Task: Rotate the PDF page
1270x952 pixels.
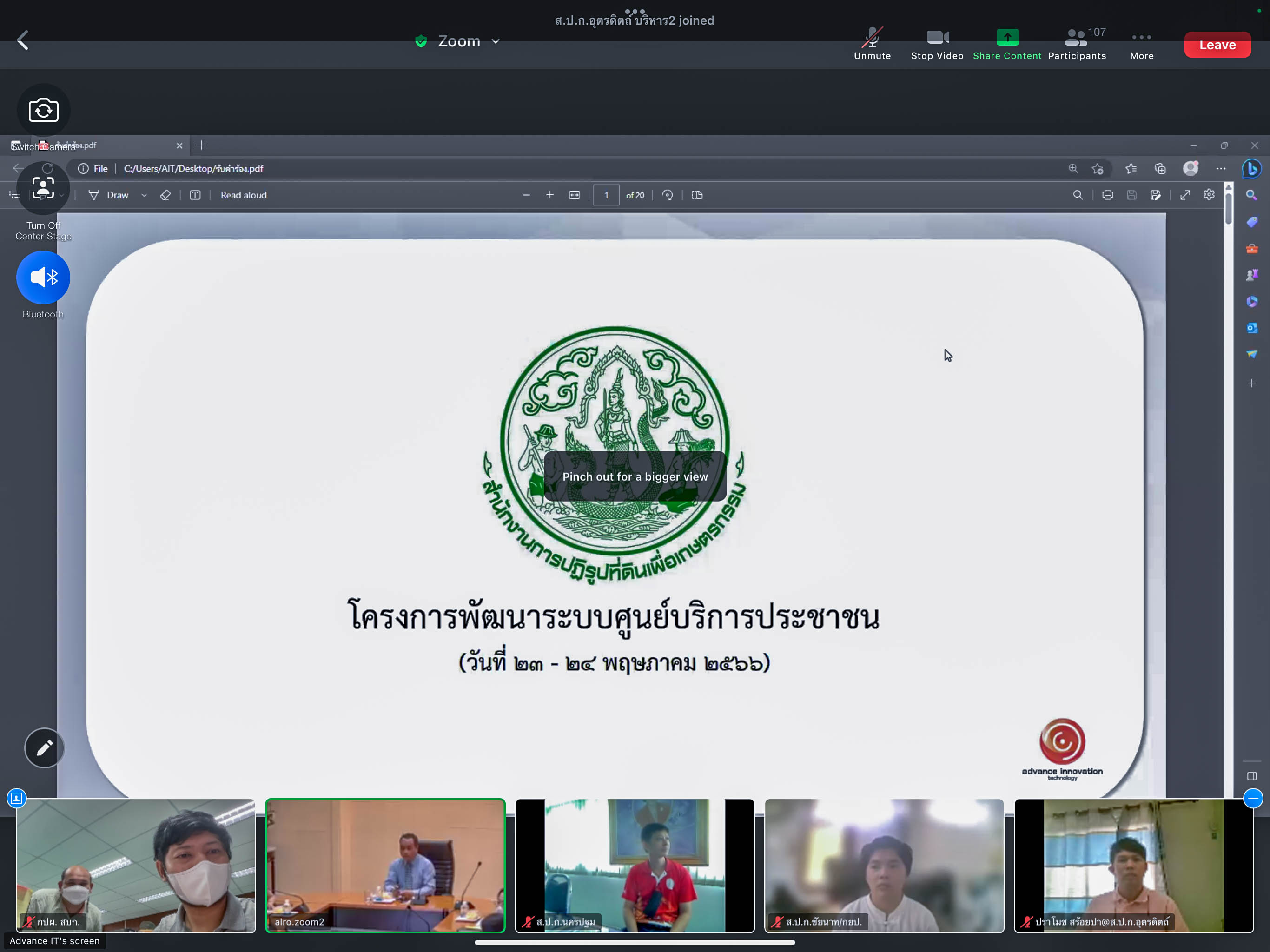Action: (x=667, y=195)
